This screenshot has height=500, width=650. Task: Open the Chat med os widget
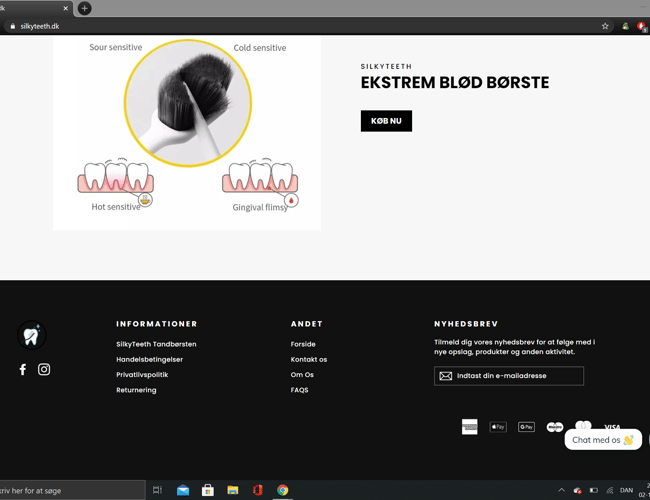(x=603, y=440)
